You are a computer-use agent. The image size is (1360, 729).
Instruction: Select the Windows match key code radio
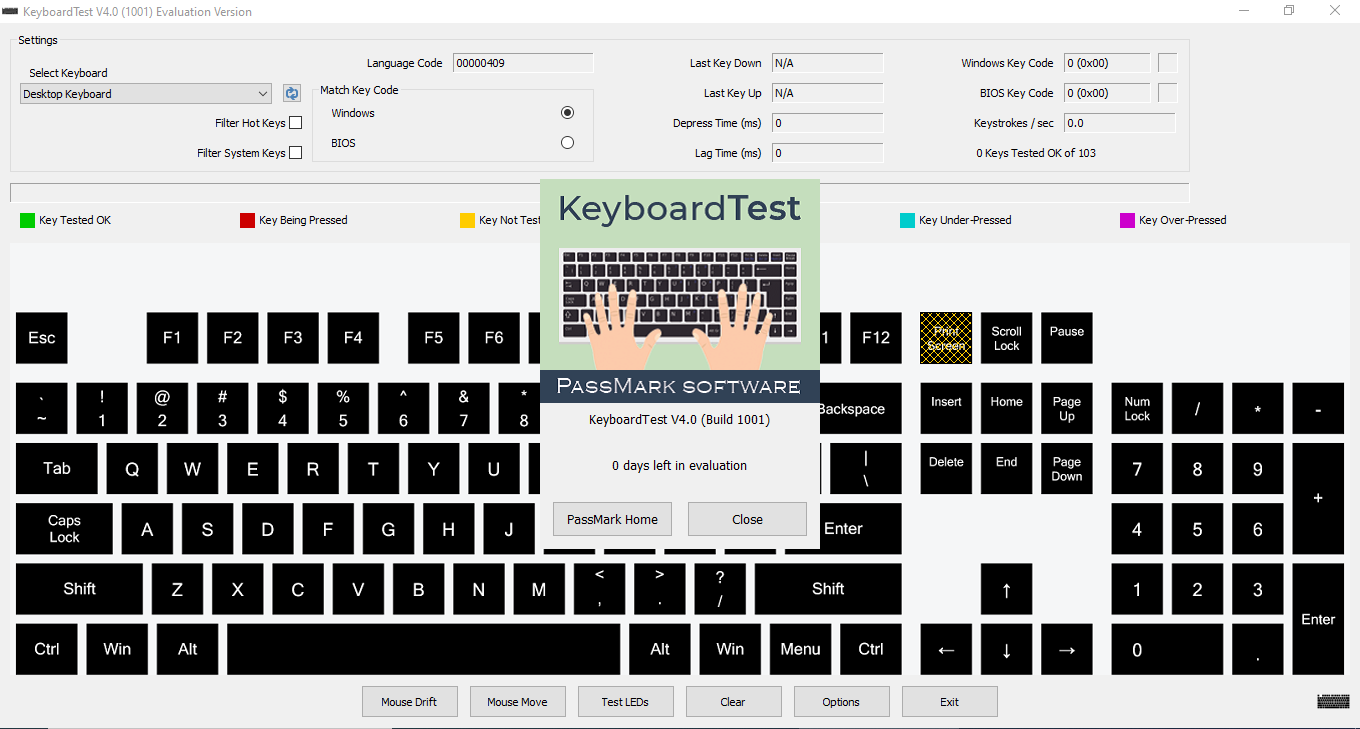567,113
